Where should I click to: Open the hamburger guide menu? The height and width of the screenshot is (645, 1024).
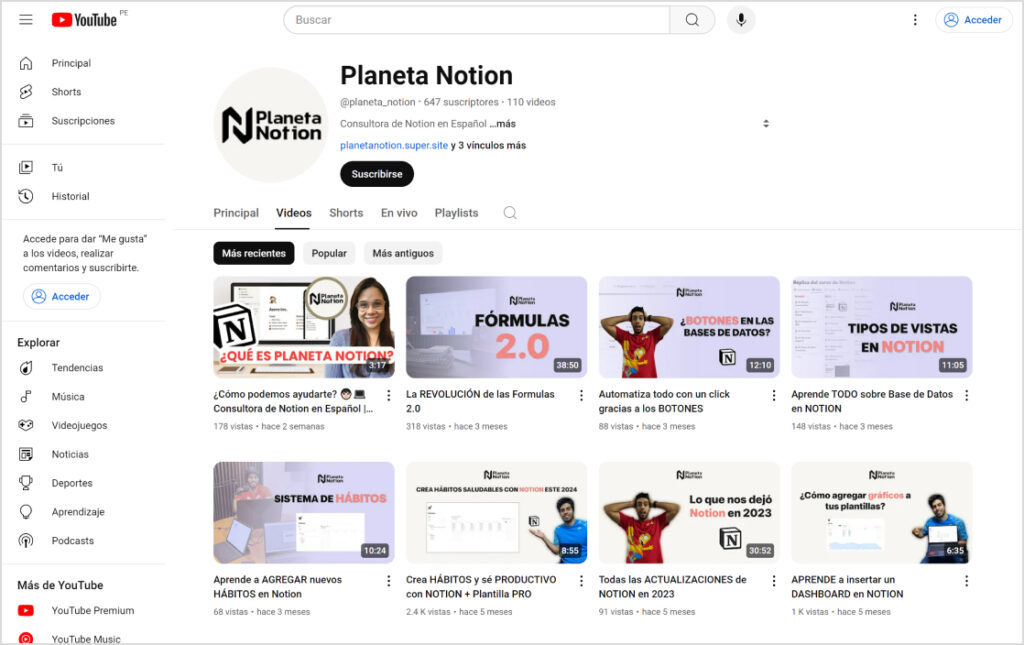pyautogui.click(x=25, y=20)
